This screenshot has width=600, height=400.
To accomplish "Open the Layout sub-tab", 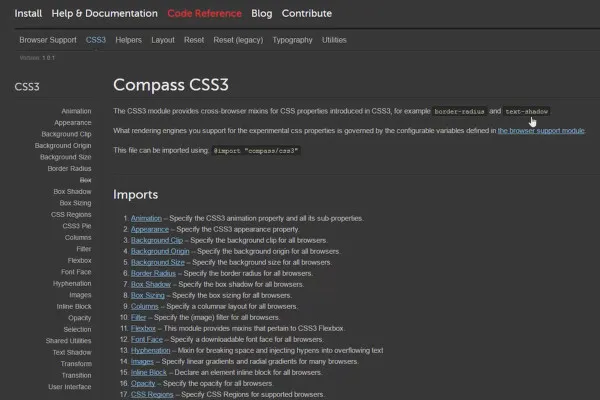I will coord(163,40).
